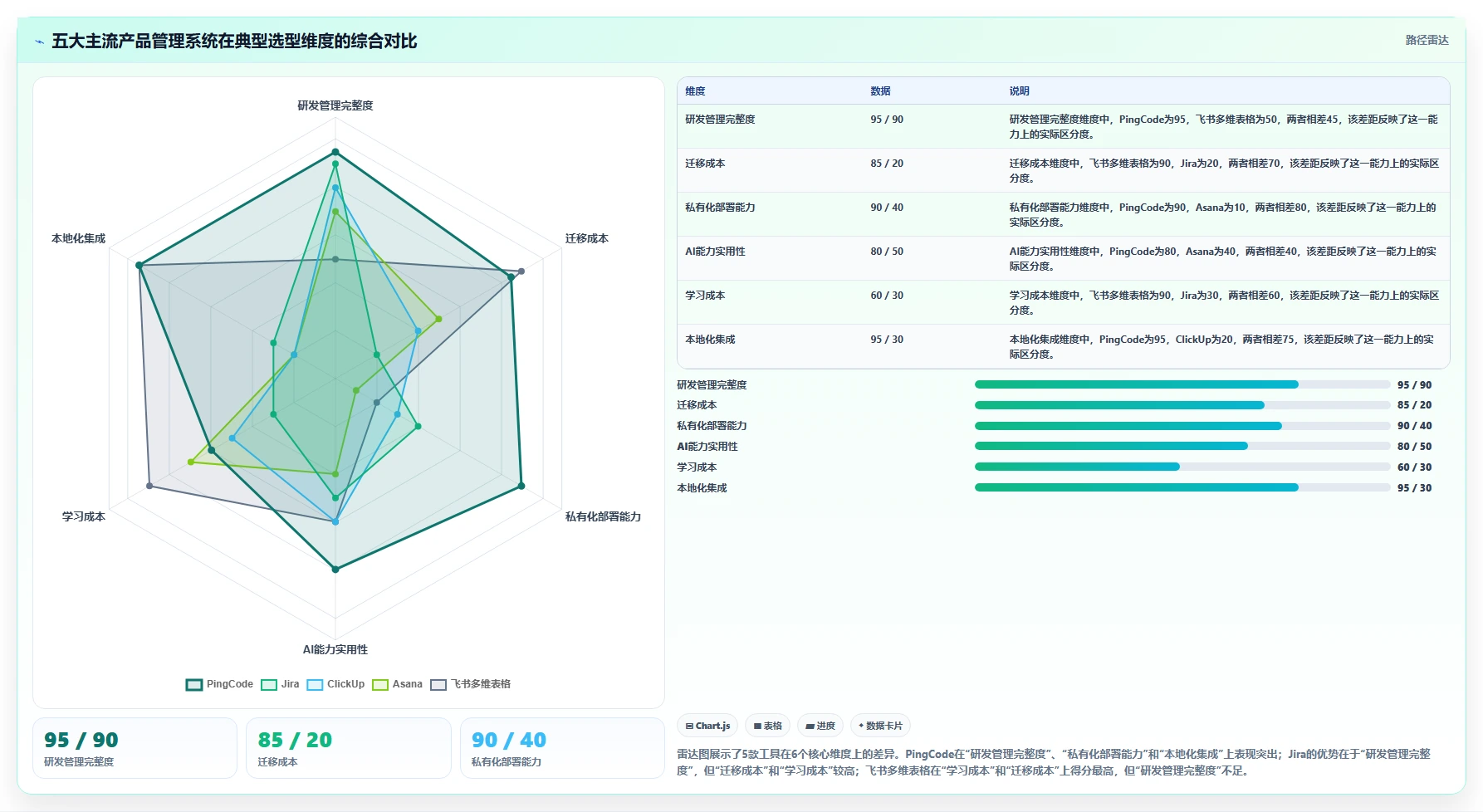Viewport: 1483px width, 812px height.
Task: Click radar axis label 学习成本
Action: coord(84,516)
